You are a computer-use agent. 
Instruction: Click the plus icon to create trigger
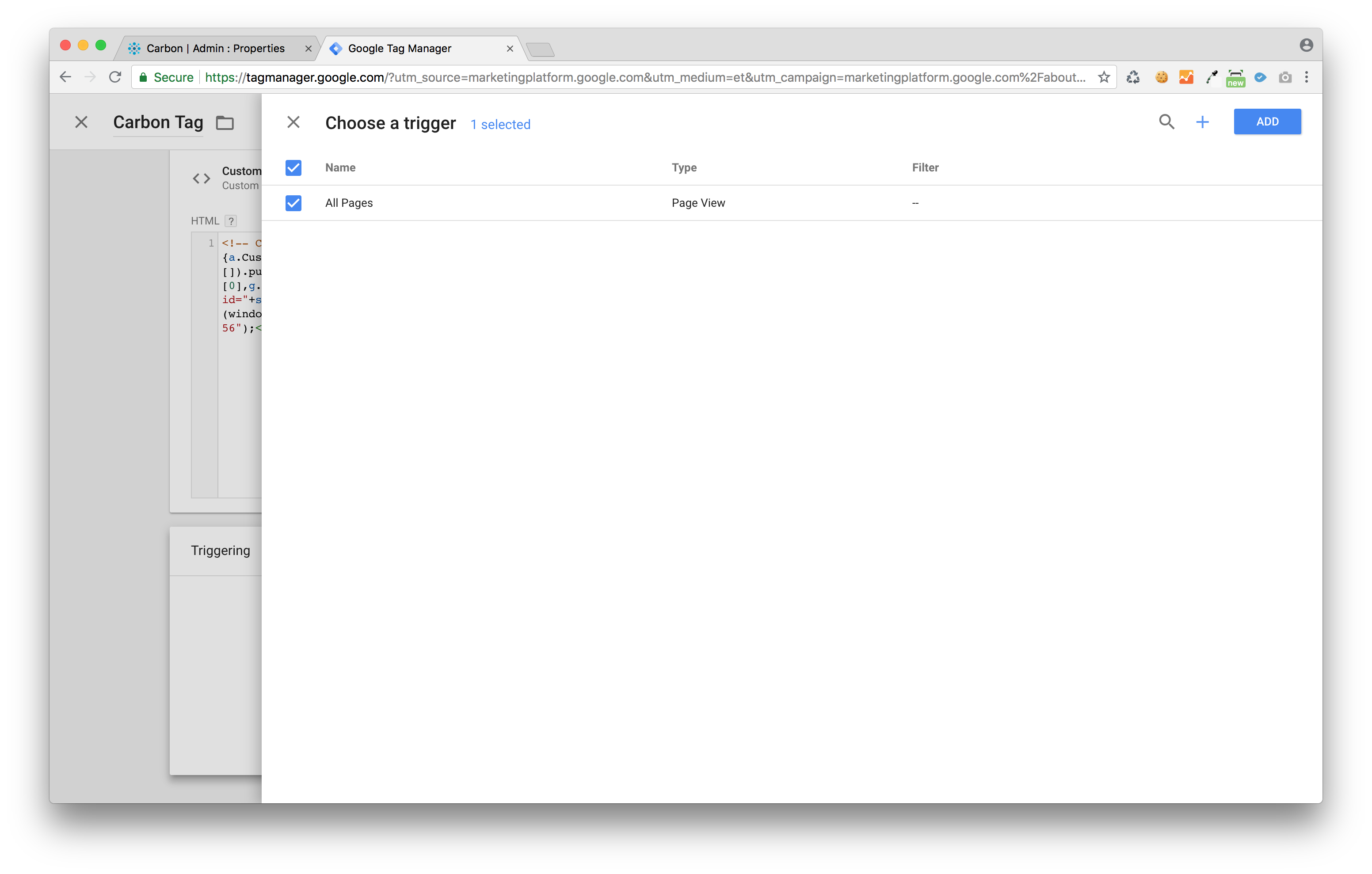click(1202, 122)
